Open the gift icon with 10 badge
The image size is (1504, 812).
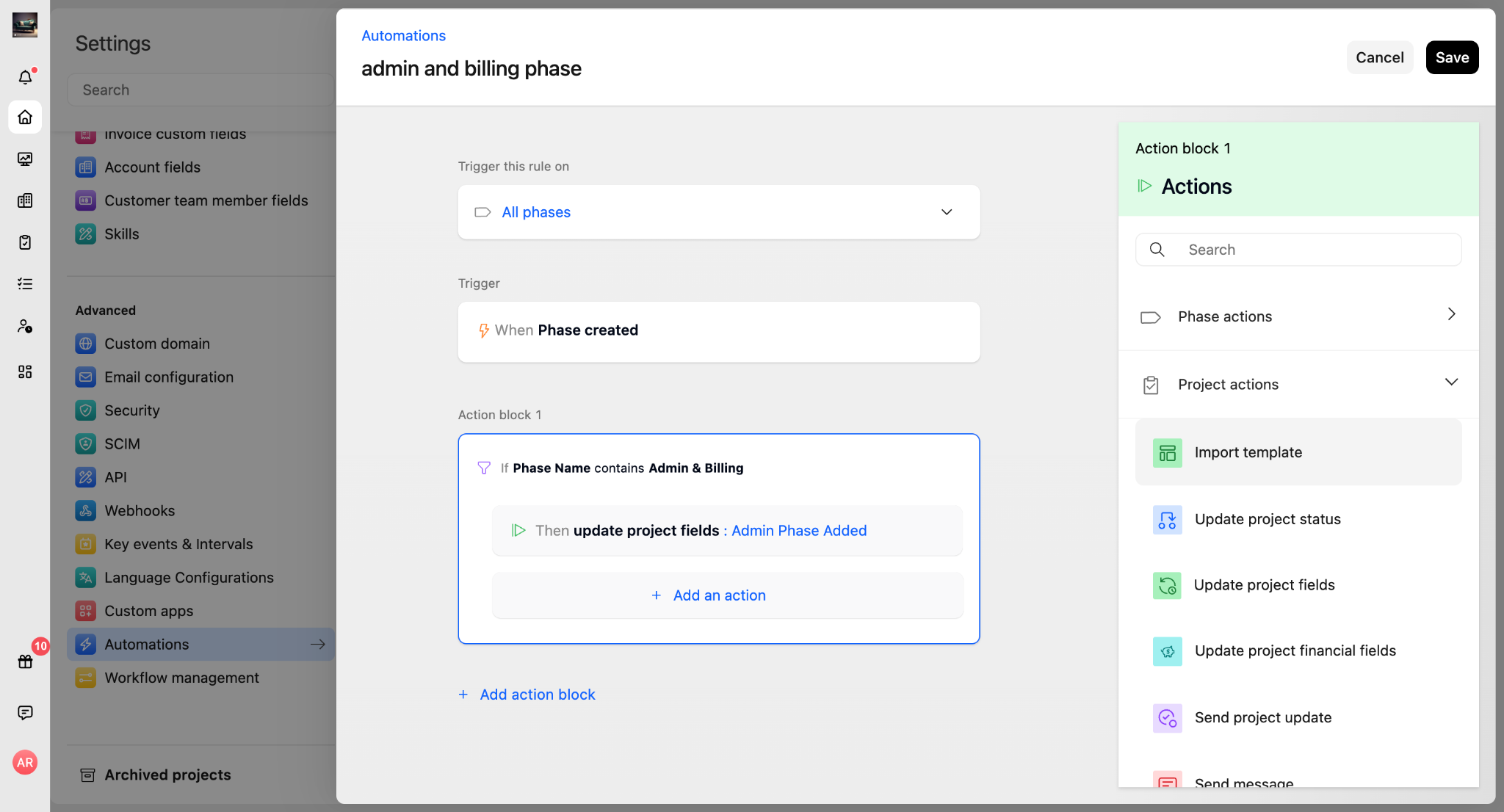(25, 661)
